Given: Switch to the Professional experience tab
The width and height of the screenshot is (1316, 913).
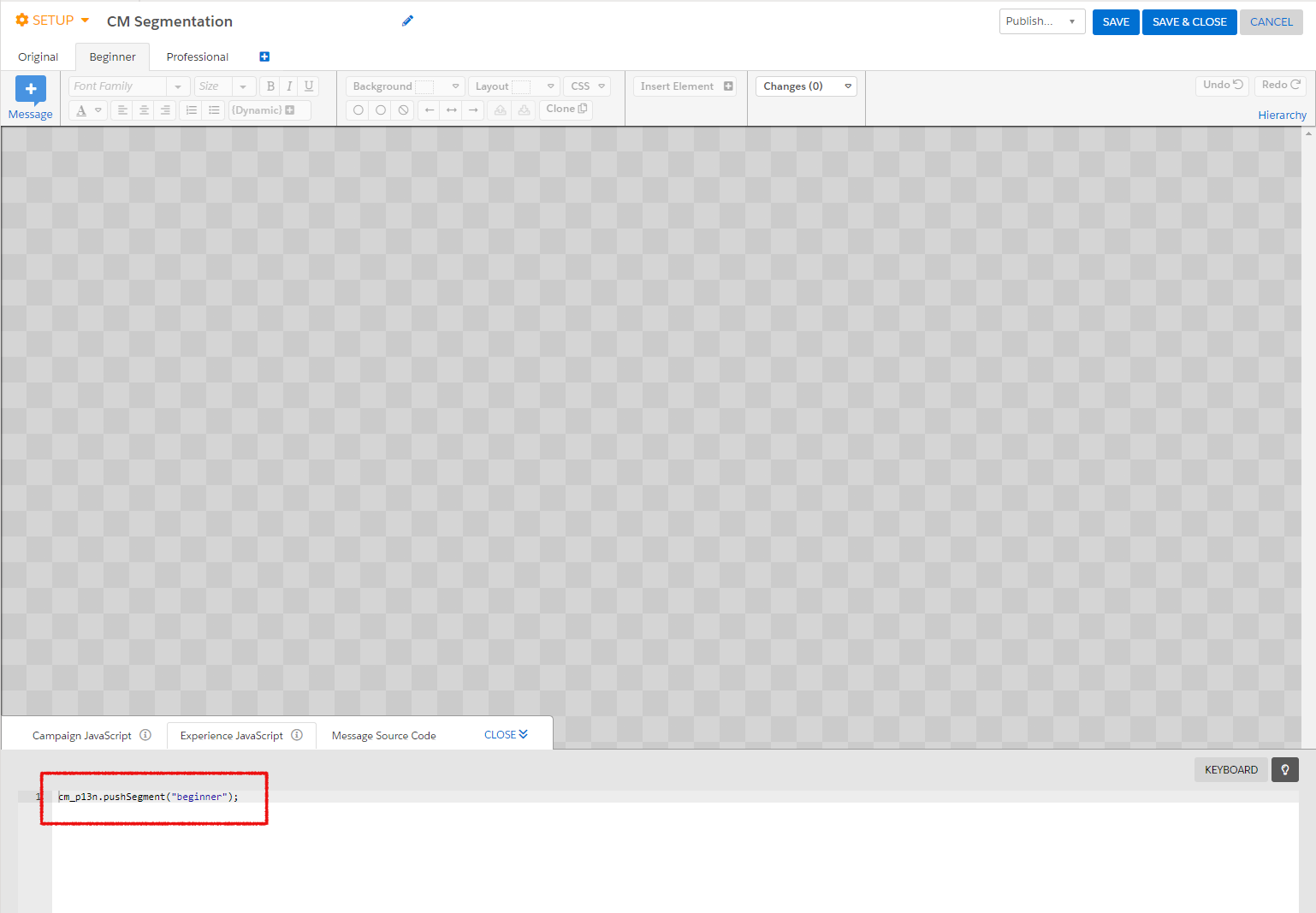Looking at the screenshot, I should point(197,57).
